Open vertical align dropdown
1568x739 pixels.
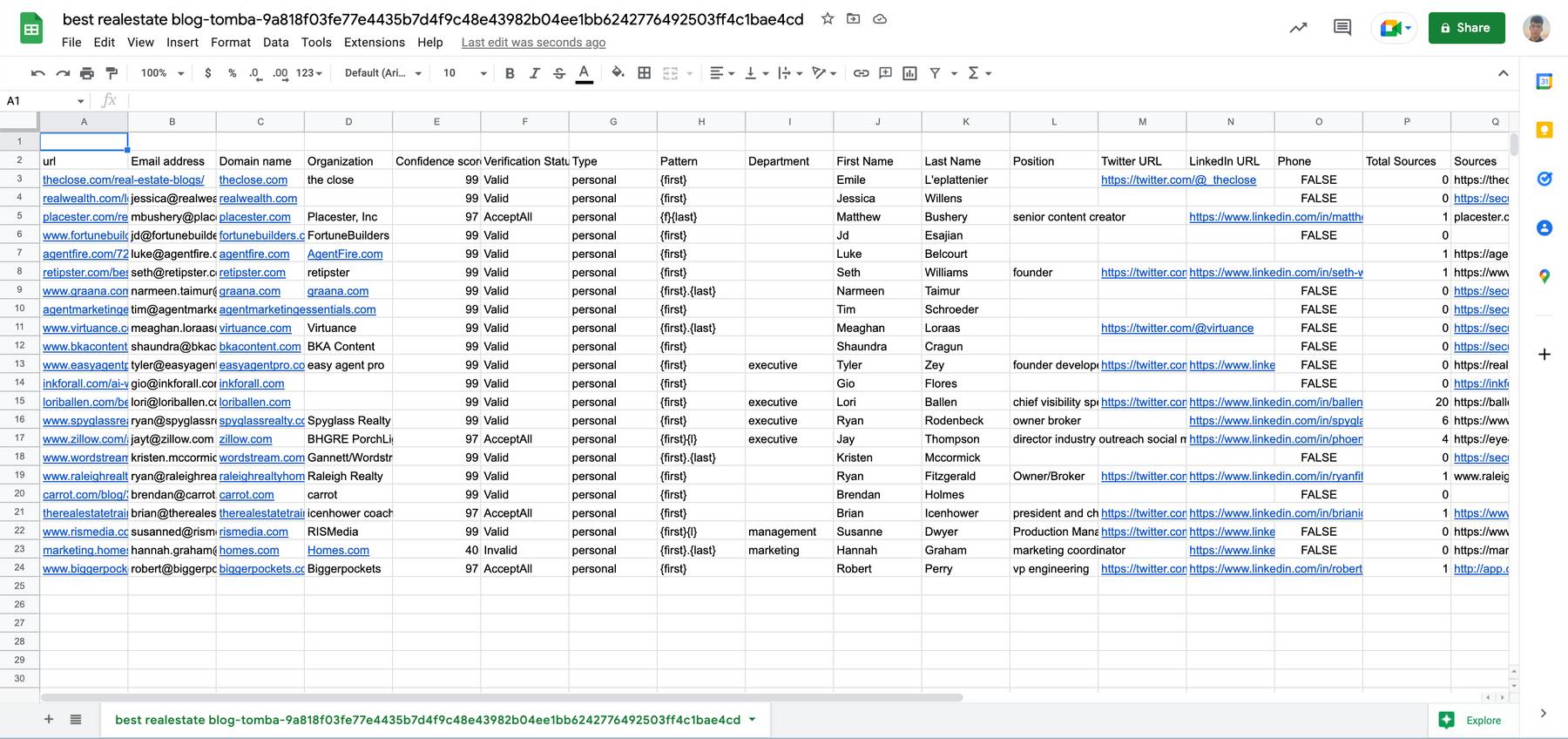[x=756, y=73]
